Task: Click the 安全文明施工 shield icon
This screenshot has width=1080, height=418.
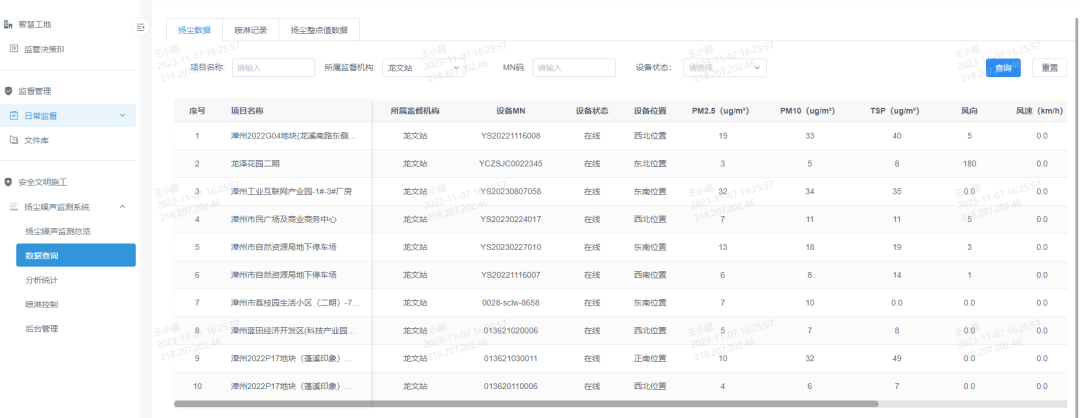Action: point(8,182)
